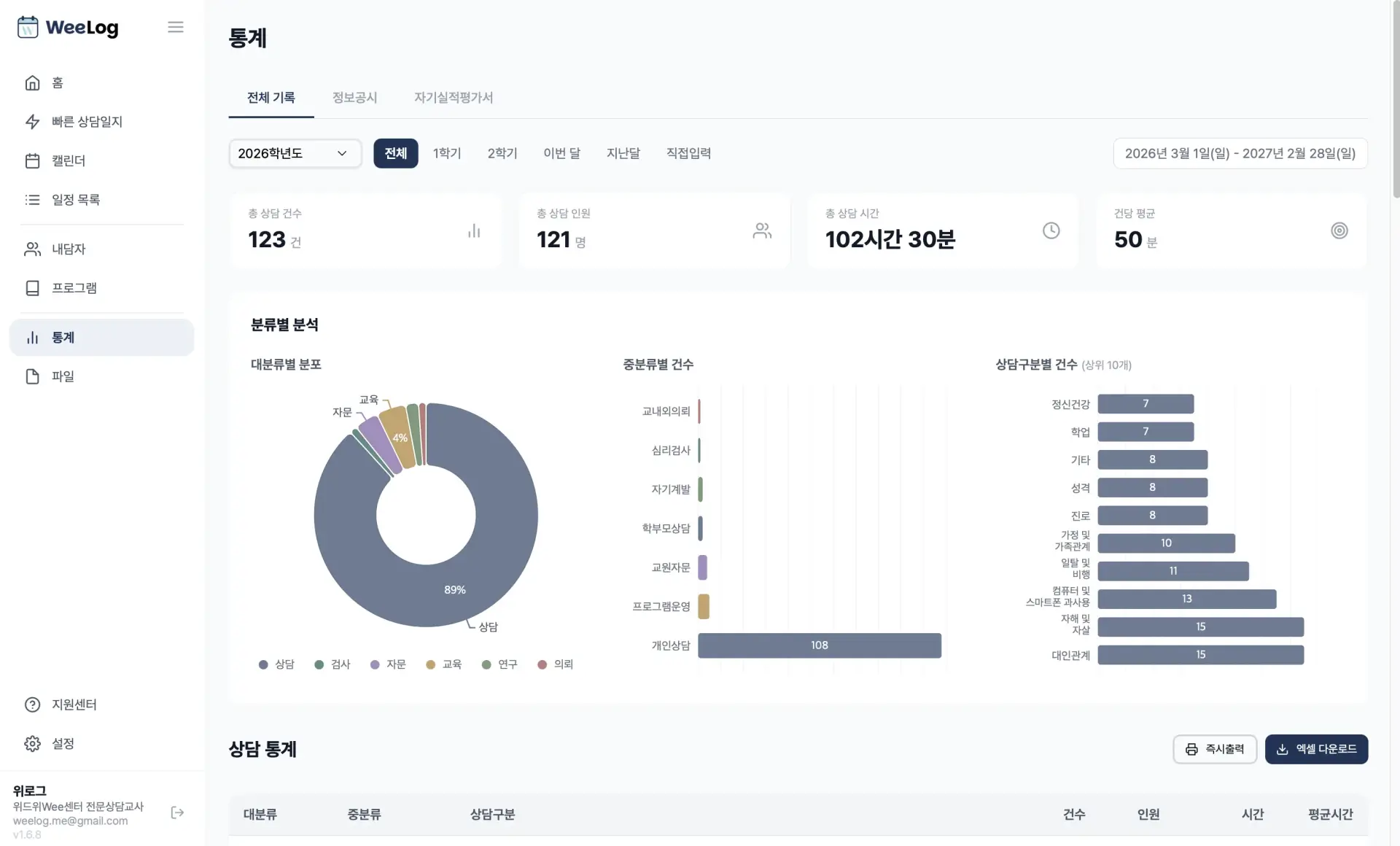
Task: Click the 엑셀 다운로드 button
Action: (x=1315, y=749)
